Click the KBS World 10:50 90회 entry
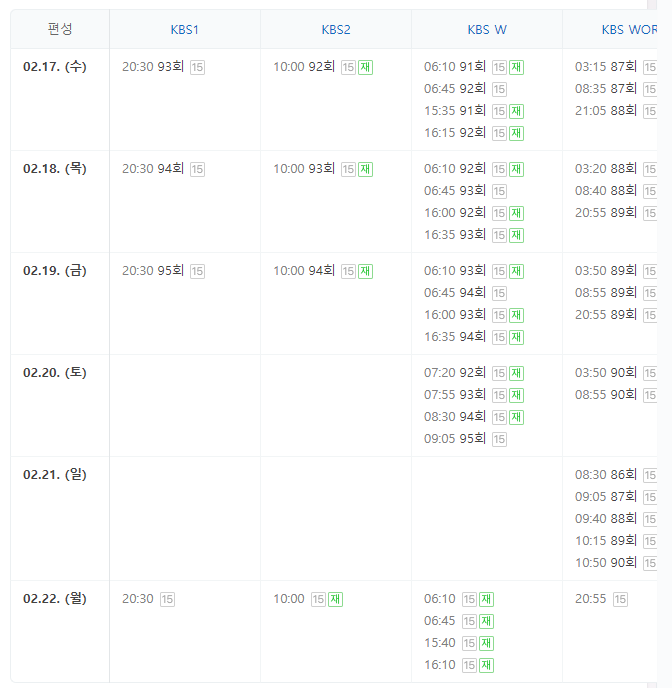Image resolution: width=672 pixels, height=688 pixels. [x=606, y=563]
